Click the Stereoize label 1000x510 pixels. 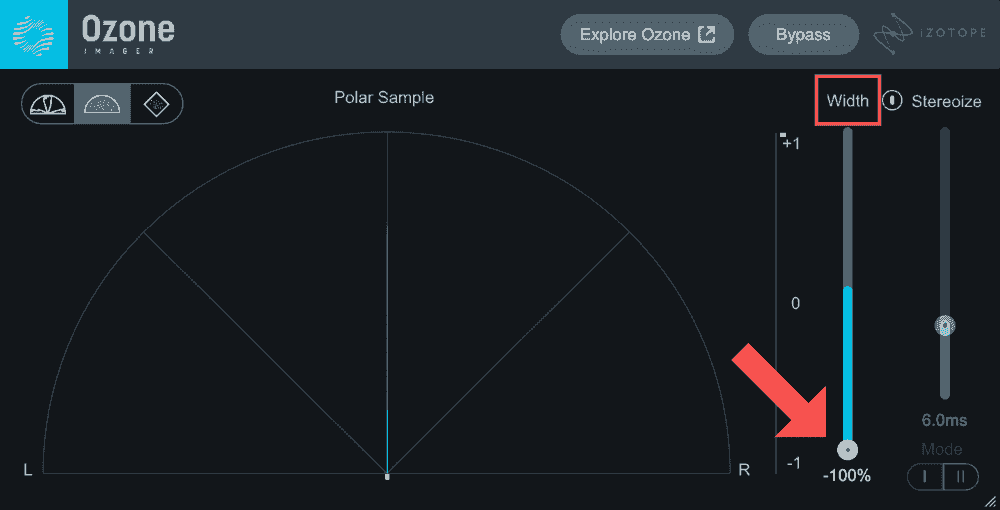[x=946, y=101]
